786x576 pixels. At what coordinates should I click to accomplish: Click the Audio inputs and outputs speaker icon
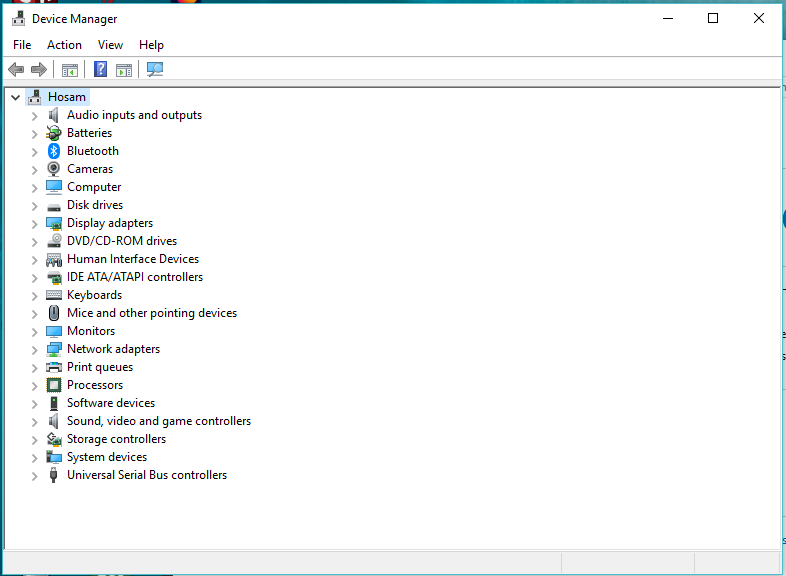pyautogui.click(x=54, y=115)
